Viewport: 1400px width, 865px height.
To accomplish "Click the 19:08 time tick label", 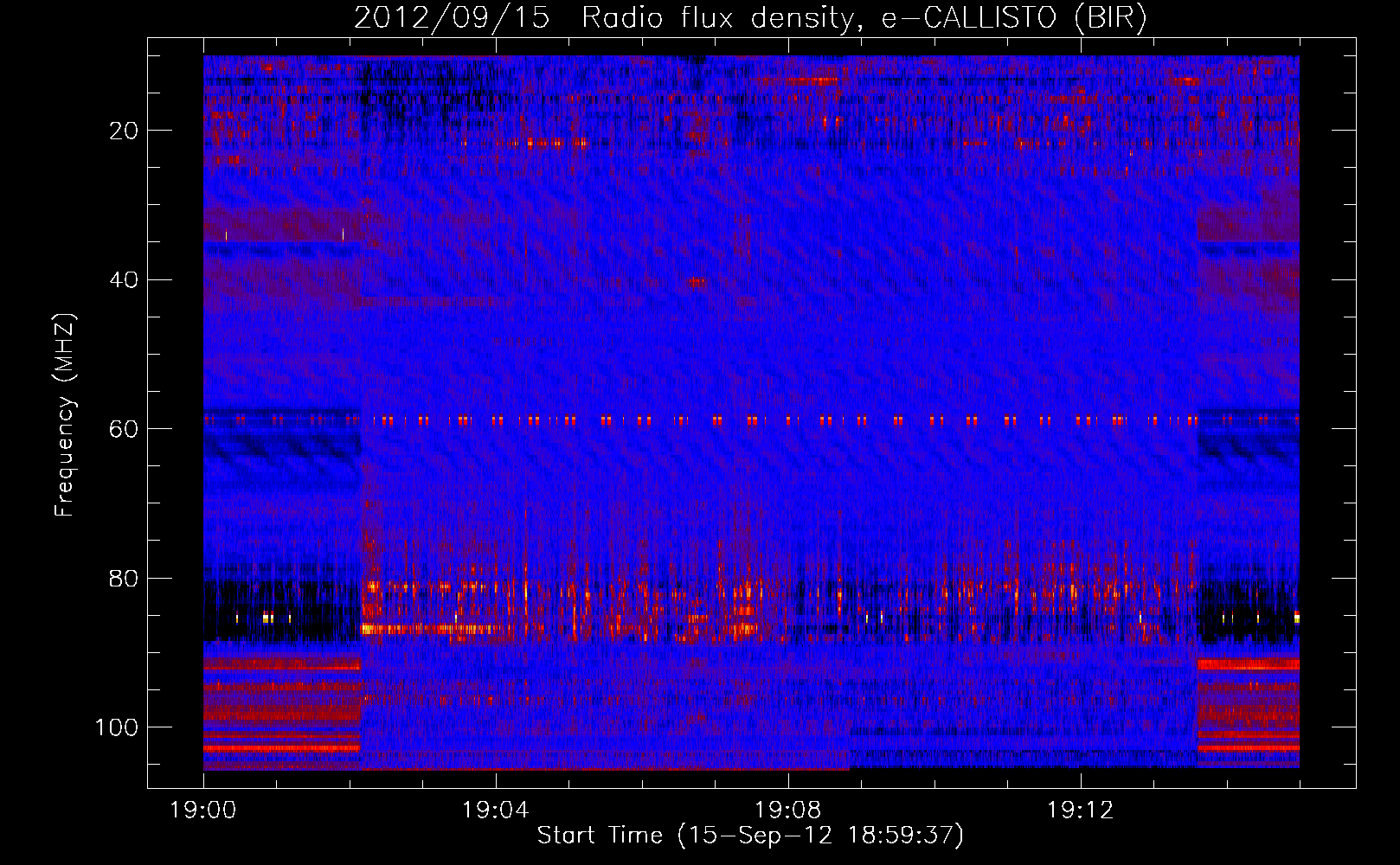I will click(x=788, y=811).
